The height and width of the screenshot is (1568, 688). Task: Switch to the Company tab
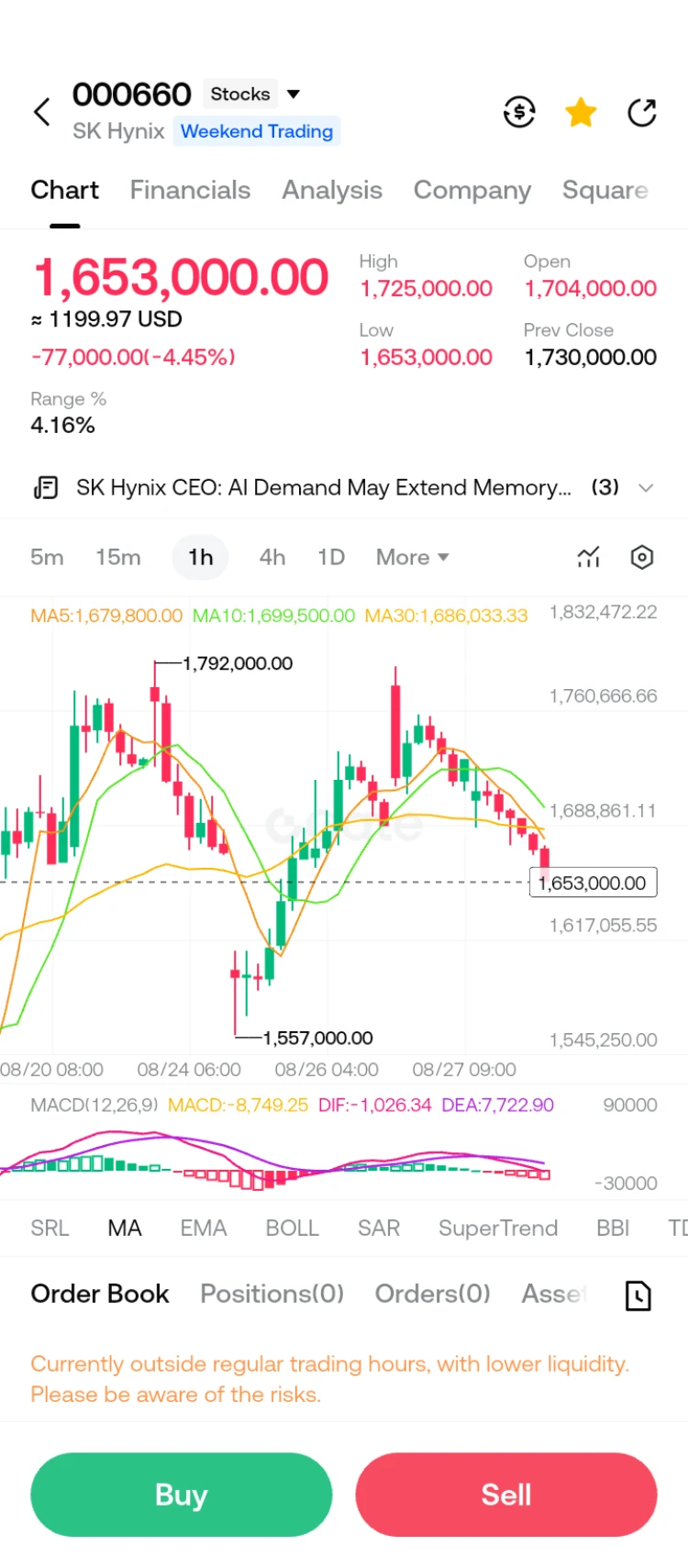point(472,190)
